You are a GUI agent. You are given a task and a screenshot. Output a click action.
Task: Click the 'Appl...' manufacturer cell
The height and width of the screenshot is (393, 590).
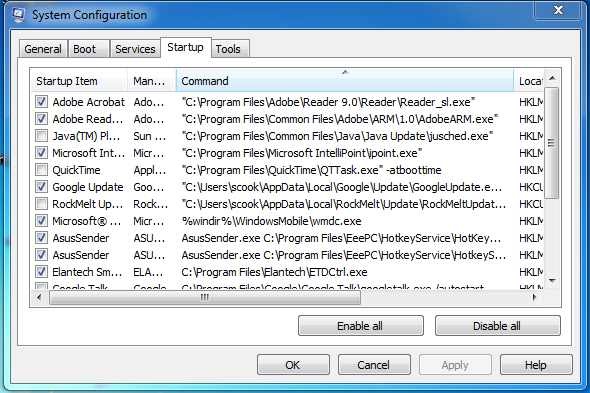(150, 170)
